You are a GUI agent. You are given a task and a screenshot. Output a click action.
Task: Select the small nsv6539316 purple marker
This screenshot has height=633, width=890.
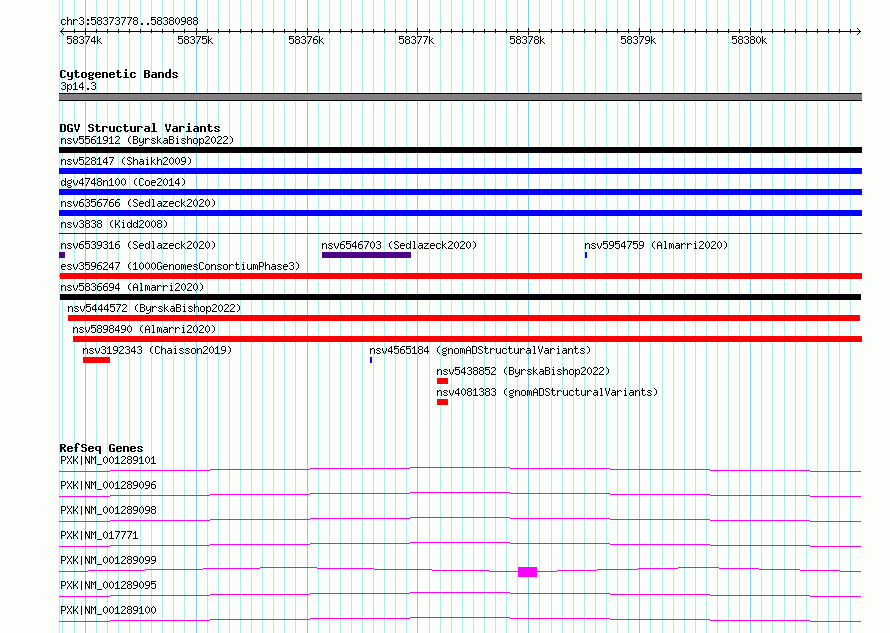coord(62,255)
